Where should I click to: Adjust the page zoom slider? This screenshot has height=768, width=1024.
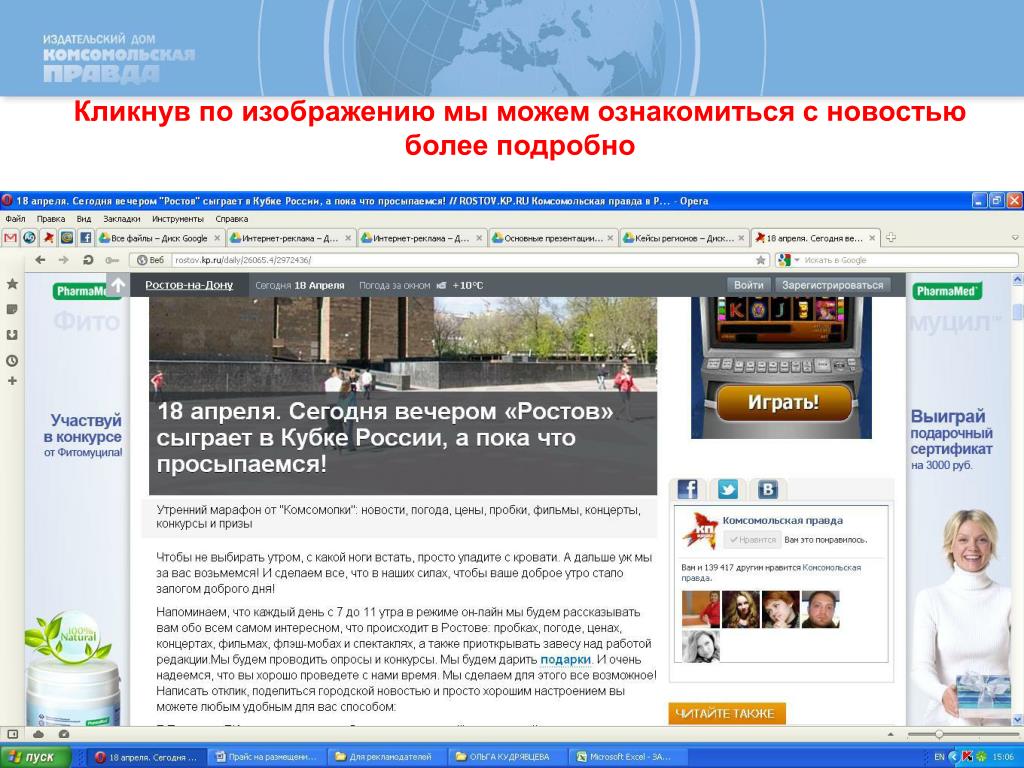[x=938, y=734]
